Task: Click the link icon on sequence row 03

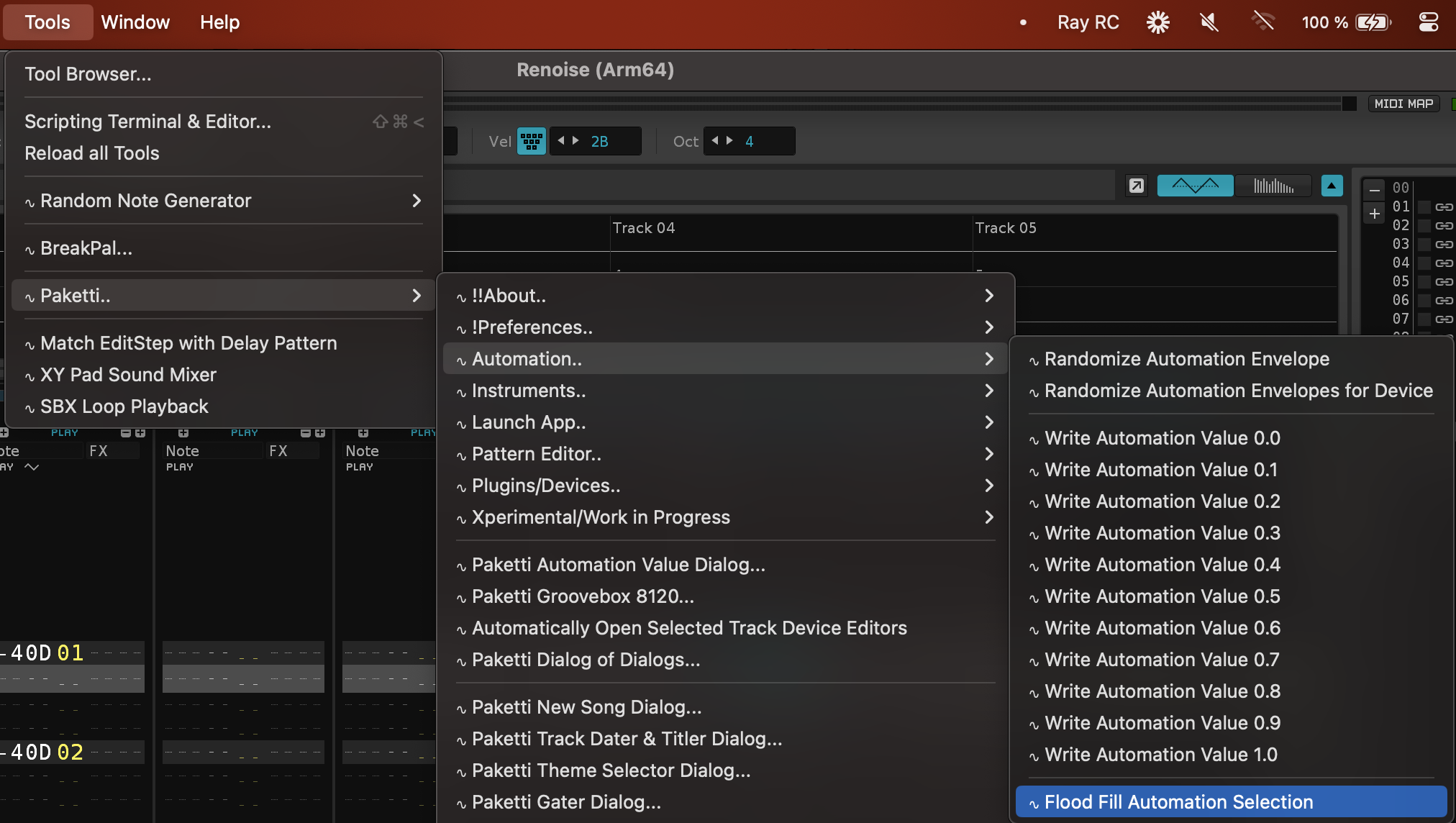Action: click(1444, 245)
